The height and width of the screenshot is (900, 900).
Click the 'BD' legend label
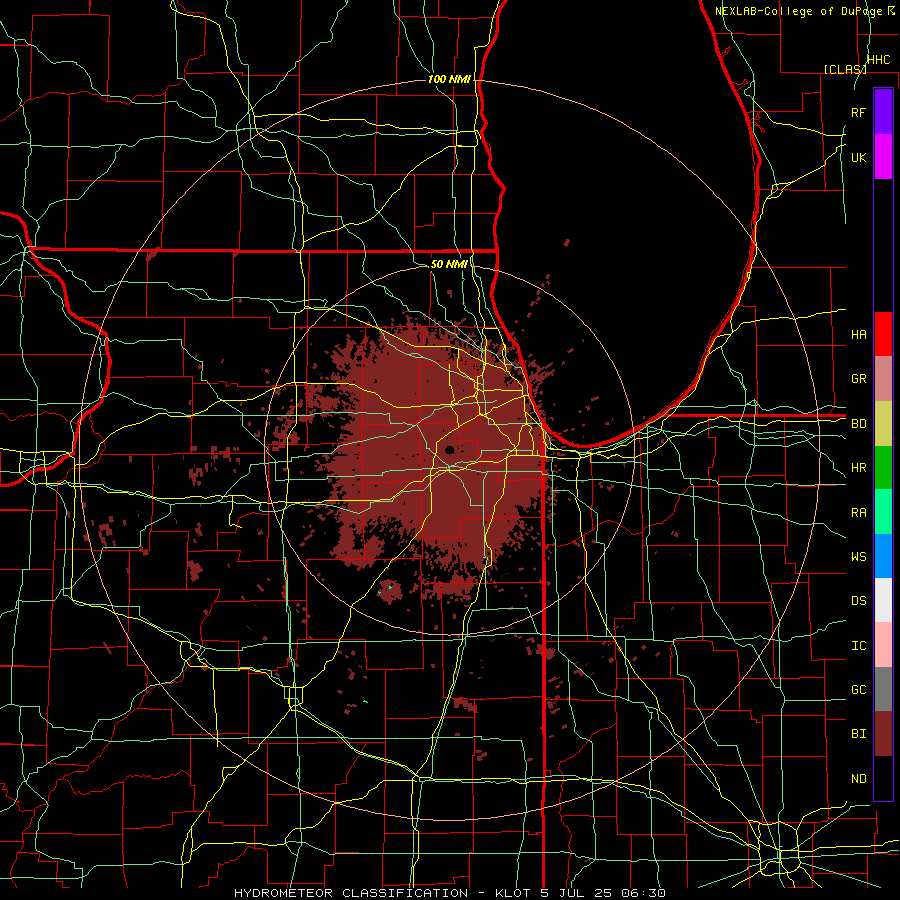[x=858, y=424]
